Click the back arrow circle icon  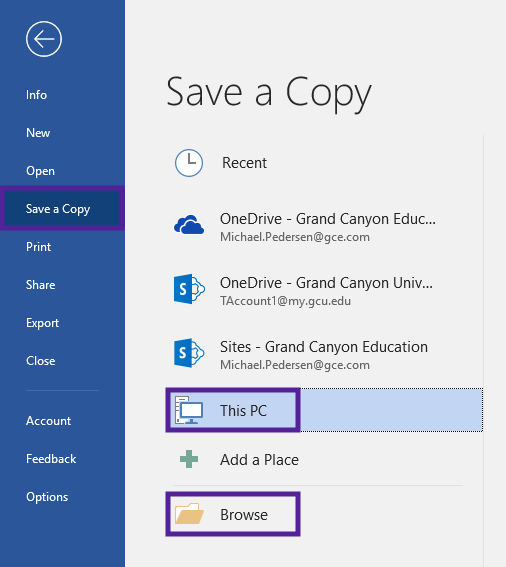tap(44, 39)
